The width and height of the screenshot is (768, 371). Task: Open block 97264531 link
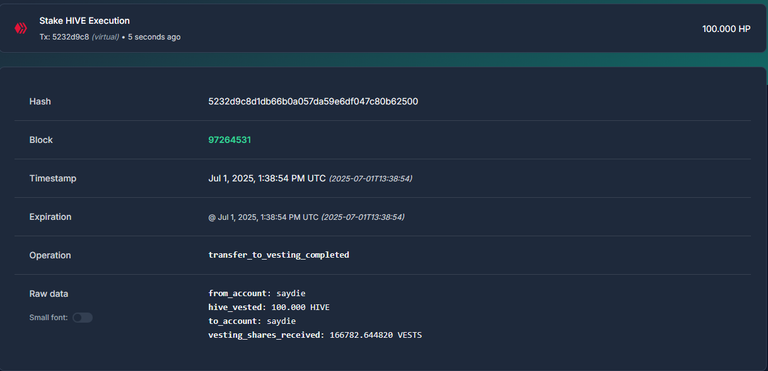click(x=230, y=140)
